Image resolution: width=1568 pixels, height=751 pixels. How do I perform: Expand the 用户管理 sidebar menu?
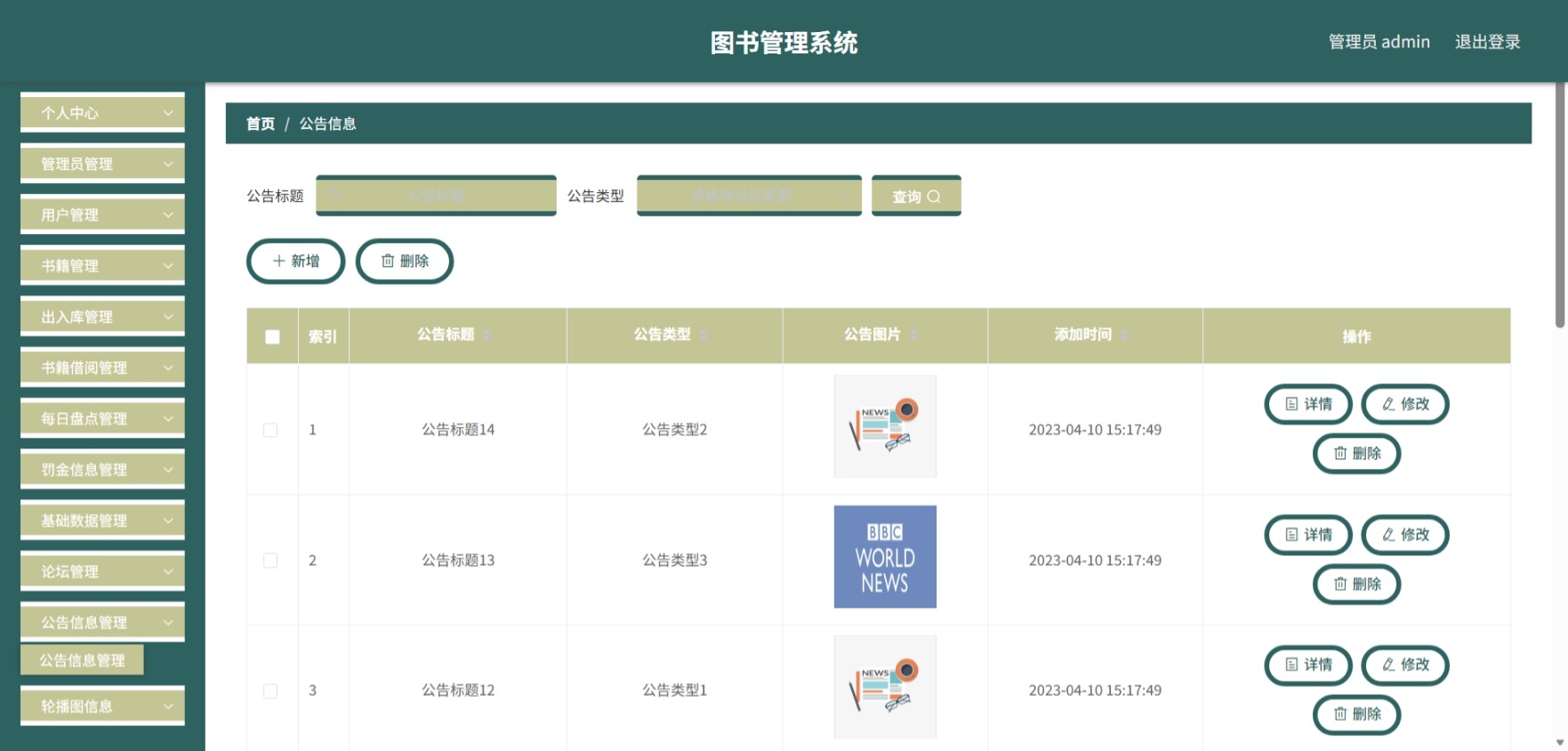102,214
